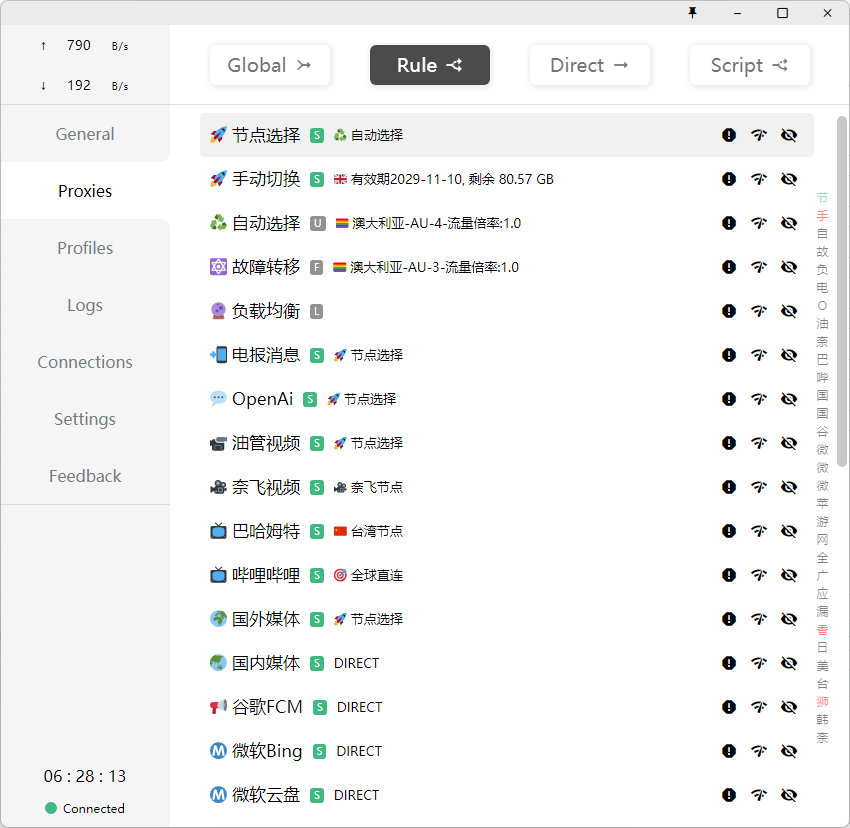
Task: Hide the 节点选择 group with the eye toggle
Action: 789,134
